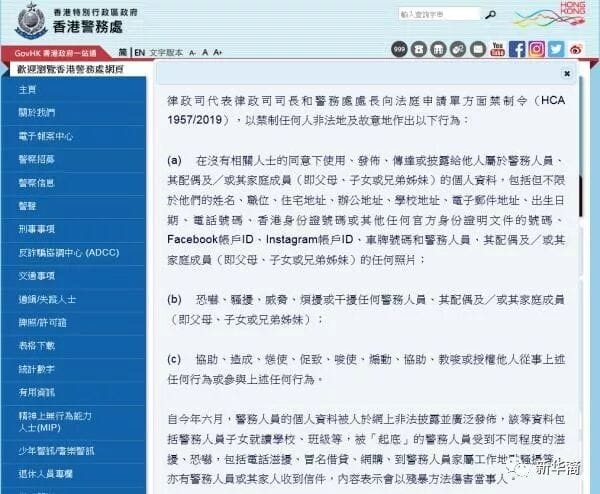
Task: Open the telephone contact icon
Action: [419, 49]
